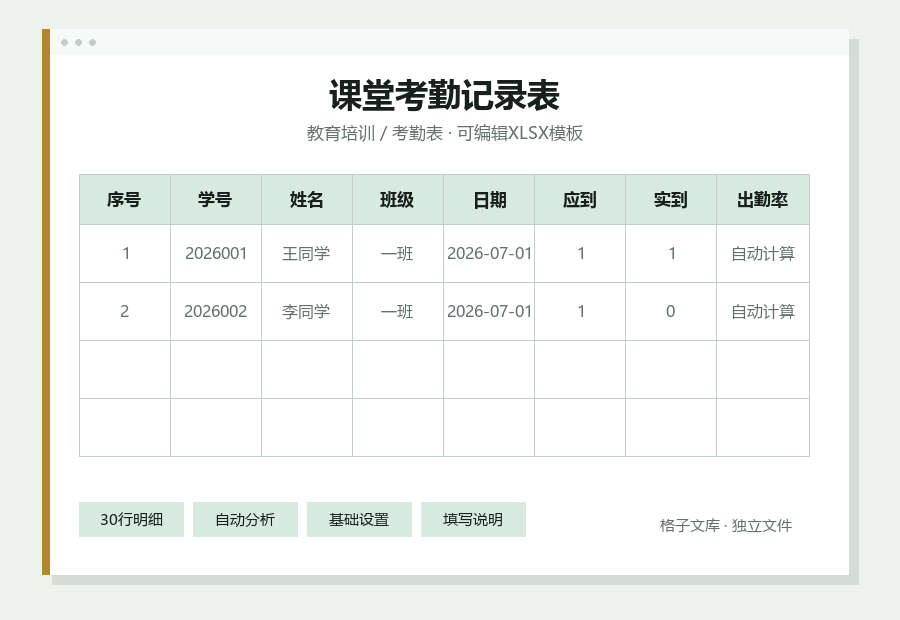Open the 填写说明 tag
This screenshot has height=620, width=900.
click(x=473, y=520)
